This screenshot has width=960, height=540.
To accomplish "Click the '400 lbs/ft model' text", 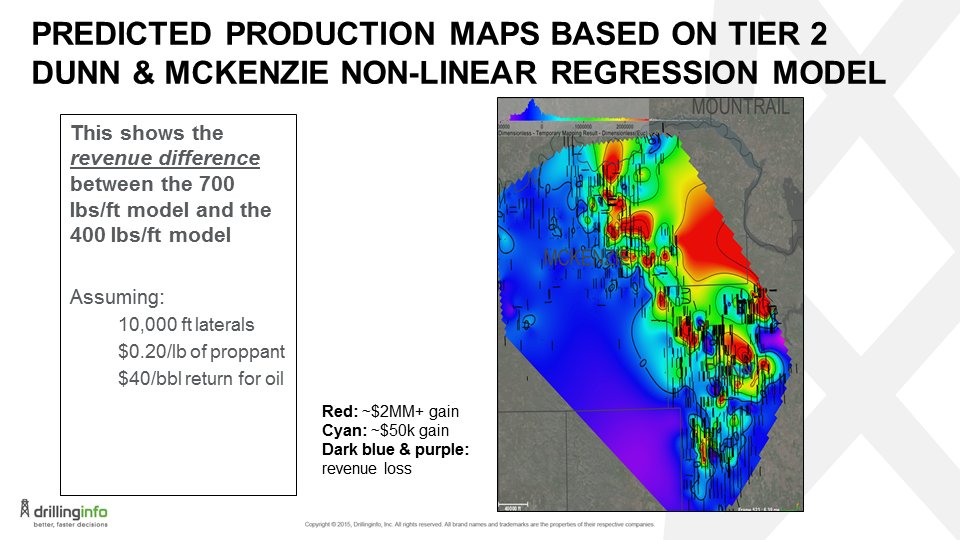I will pyautogui.click(x=151, y=235).
